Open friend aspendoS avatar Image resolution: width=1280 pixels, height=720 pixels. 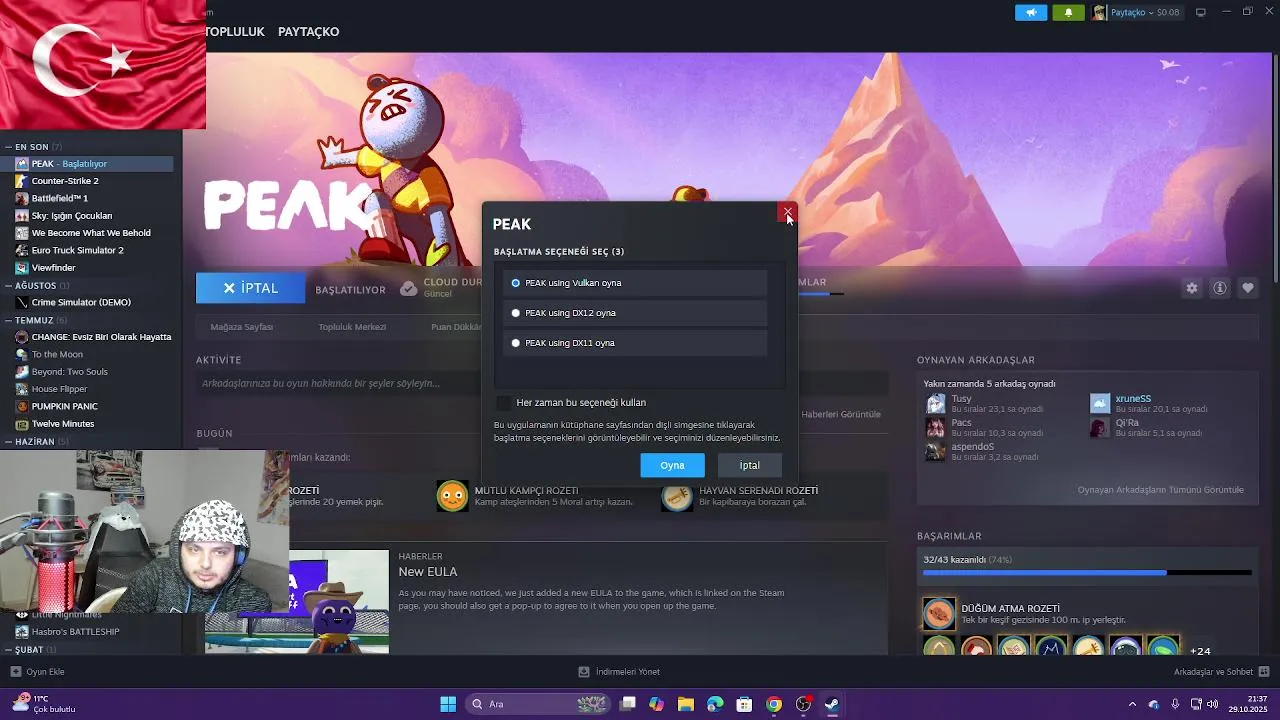tap(935, 451)
